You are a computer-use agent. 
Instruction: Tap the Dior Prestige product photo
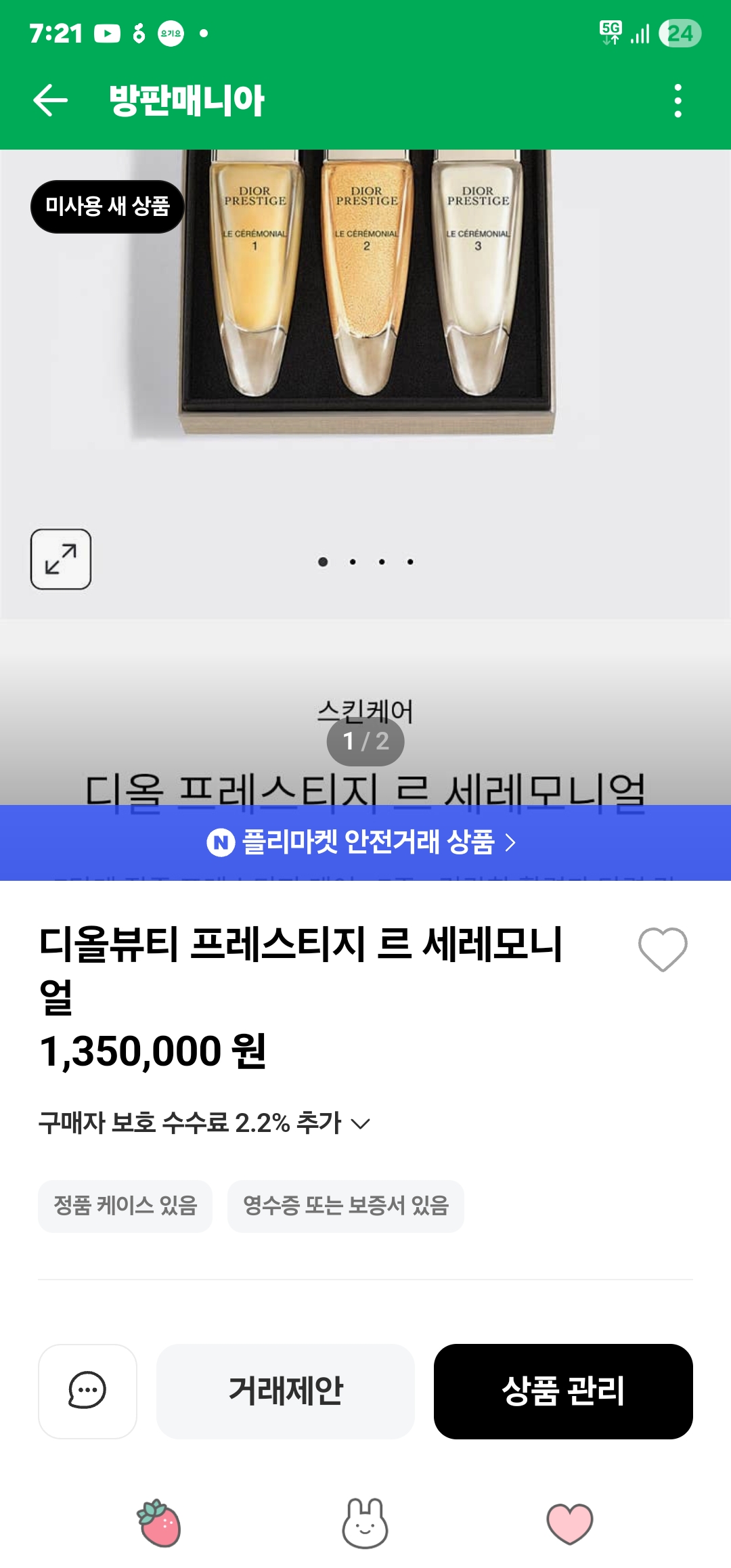click(x=366, y=291)
